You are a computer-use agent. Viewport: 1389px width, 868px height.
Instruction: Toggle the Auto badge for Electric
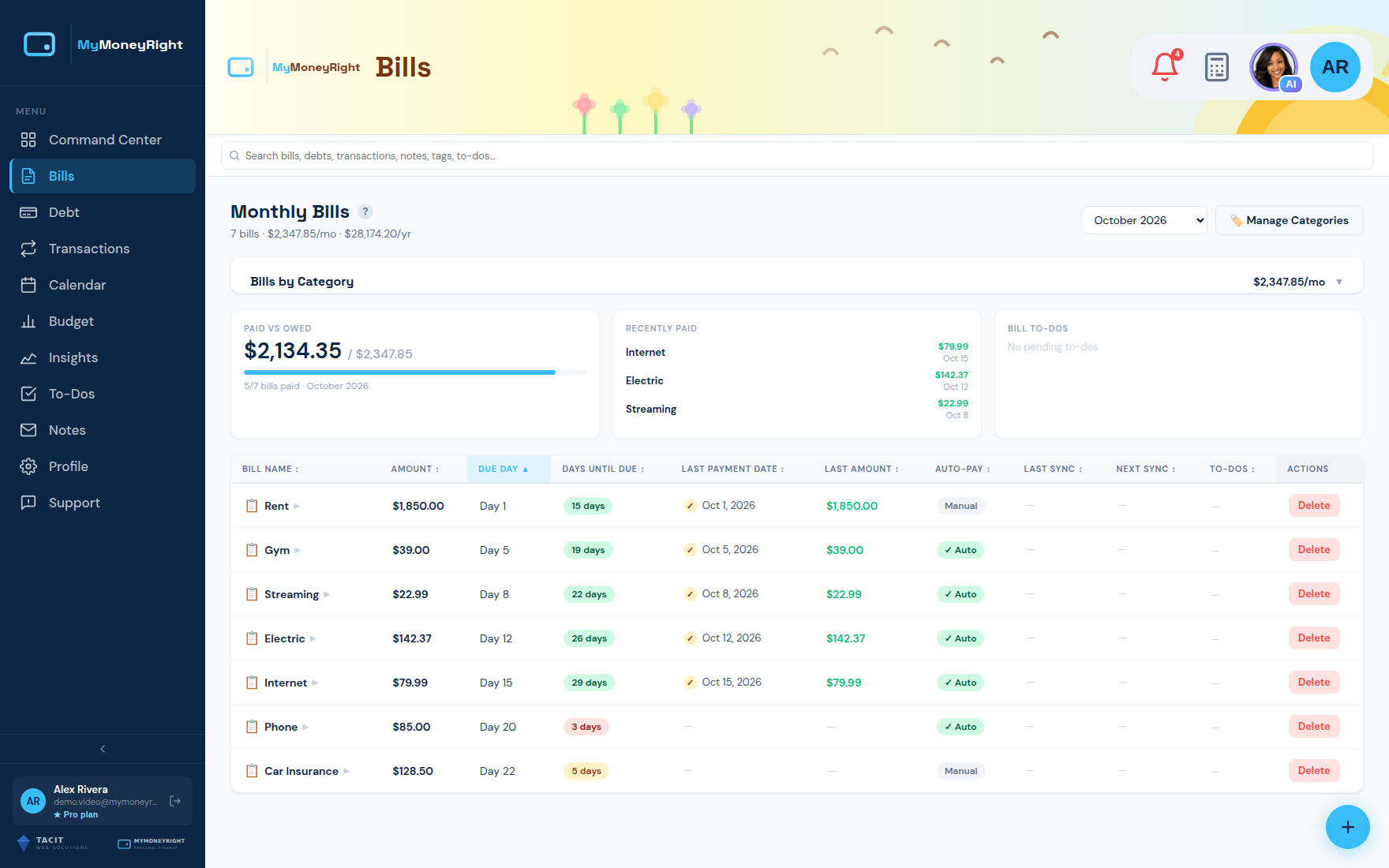(960, 638)
